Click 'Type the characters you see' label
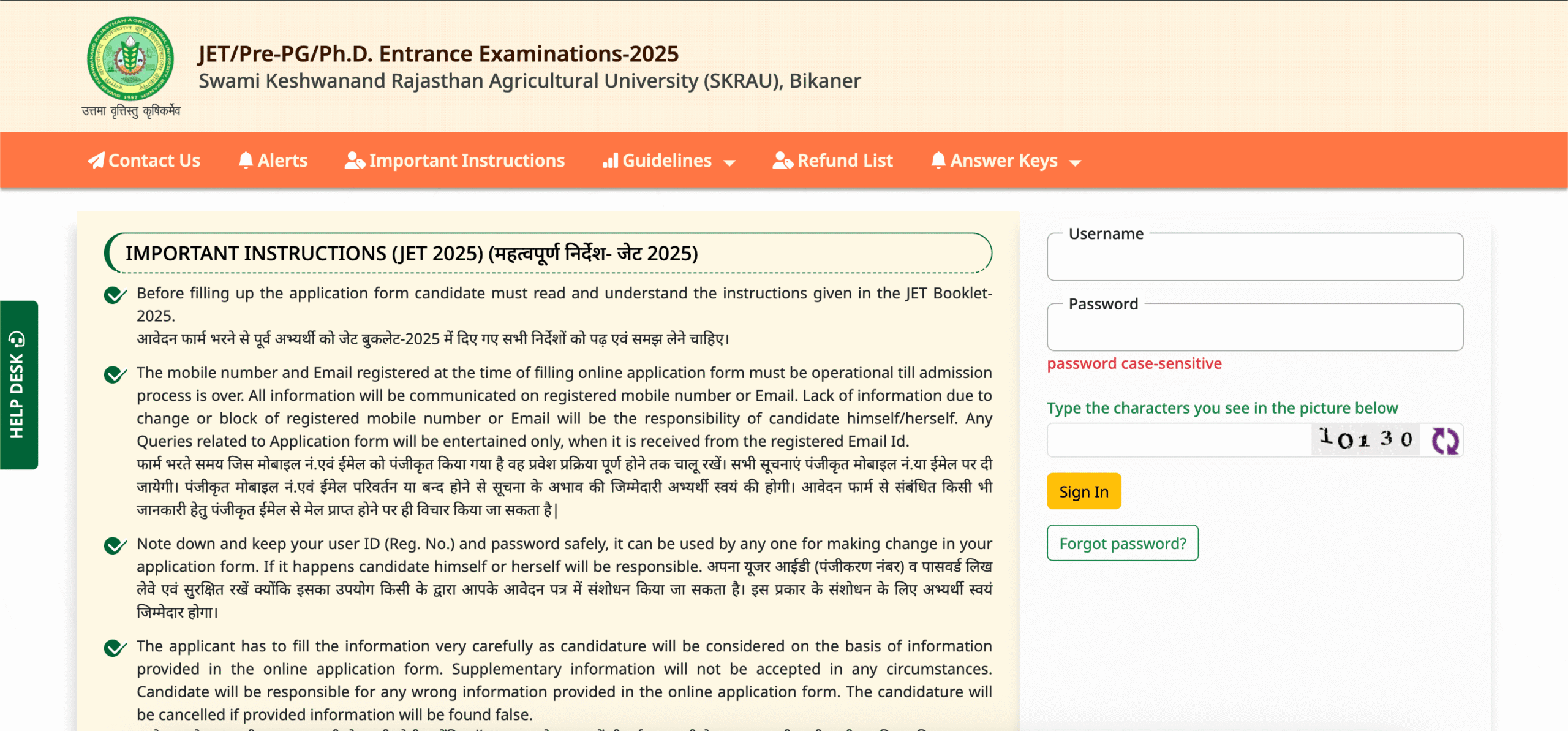This screenshot has height=731, width=1568. (1222, 408)
